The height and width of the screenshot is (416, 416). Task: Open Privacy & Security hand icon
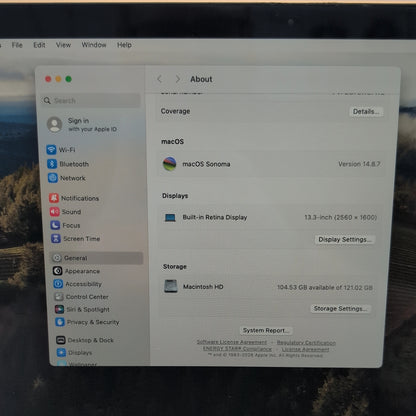pos(60,322)
